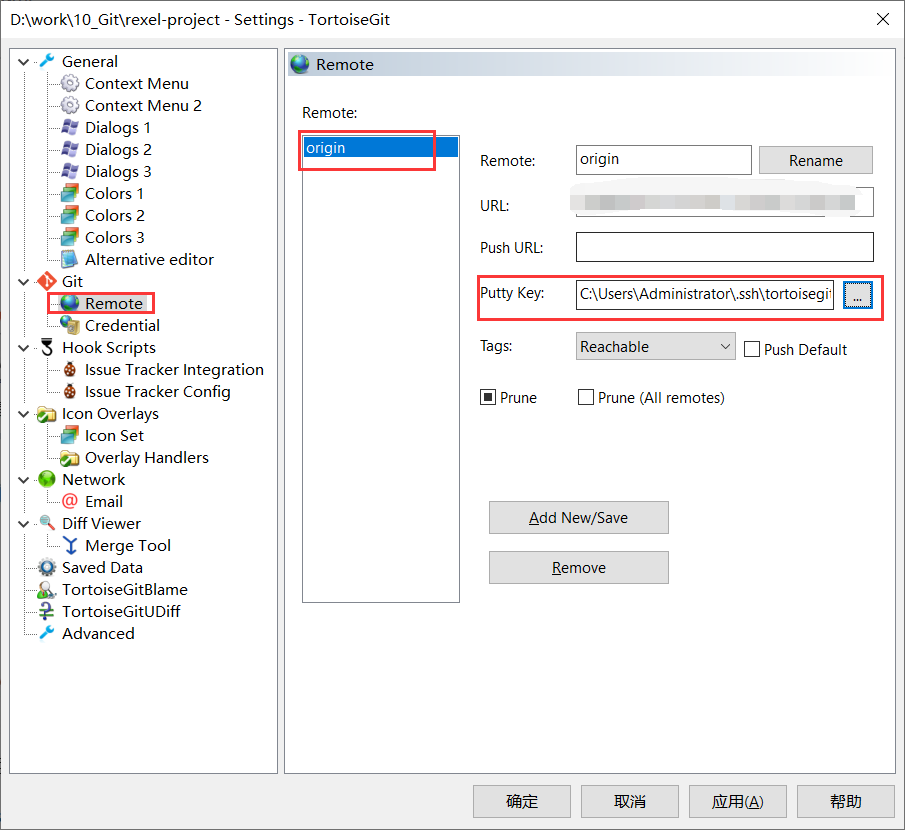Screen dimensions: 905x830
Task: Select Overlay Handlers in settings tree
Action: point(147,458)
